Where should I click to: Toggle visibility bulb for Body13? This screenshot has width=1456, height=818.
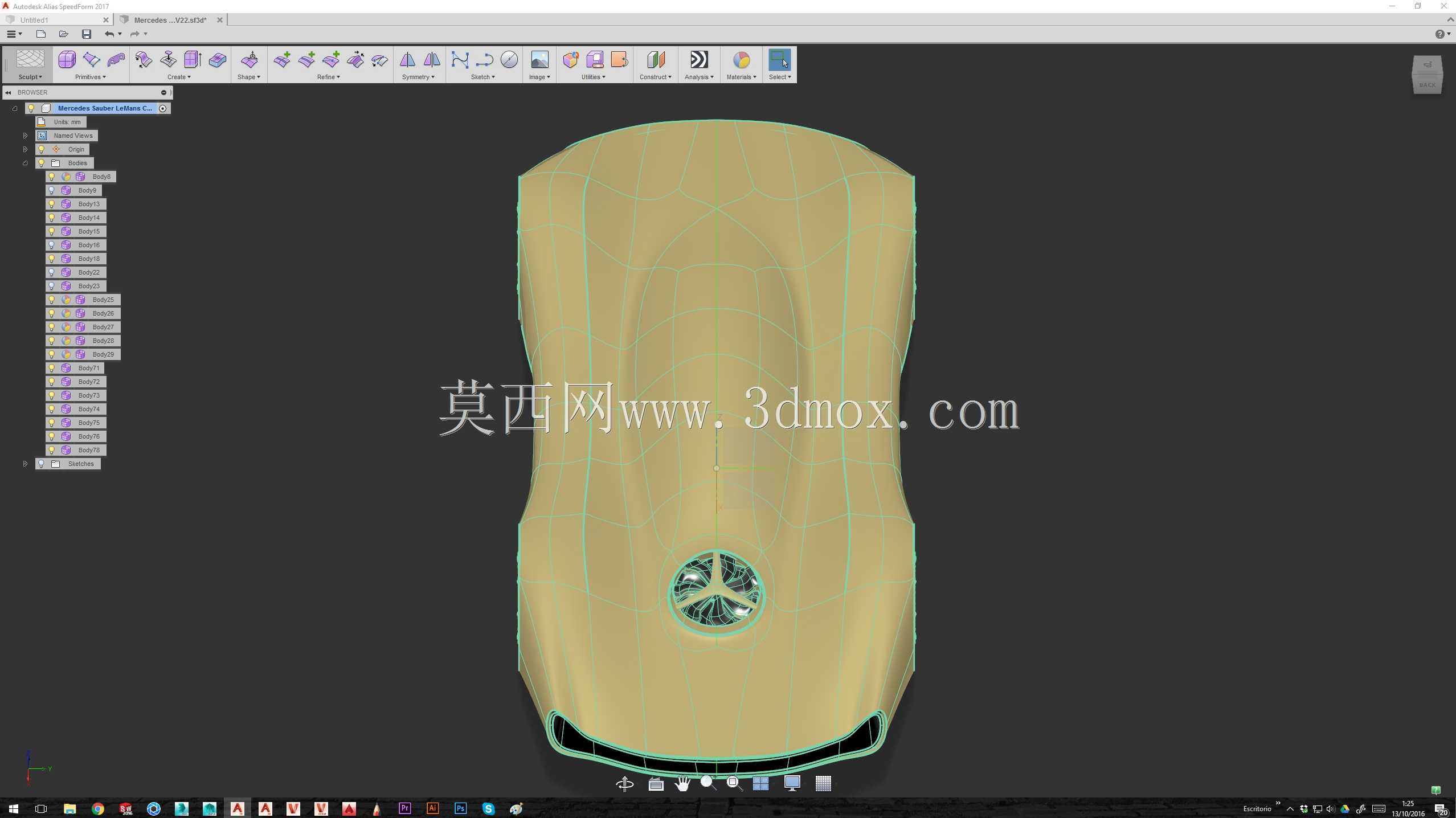(52, 204)
